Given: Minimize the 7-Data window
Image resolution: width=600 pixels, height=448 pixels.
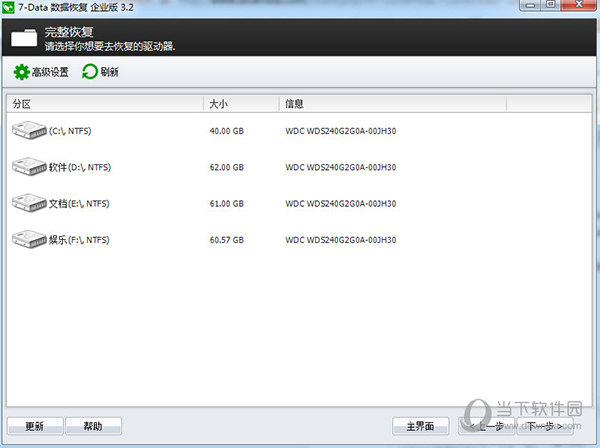Looking at the screenshot, I should pyautogui.click(x=530, y=5).
